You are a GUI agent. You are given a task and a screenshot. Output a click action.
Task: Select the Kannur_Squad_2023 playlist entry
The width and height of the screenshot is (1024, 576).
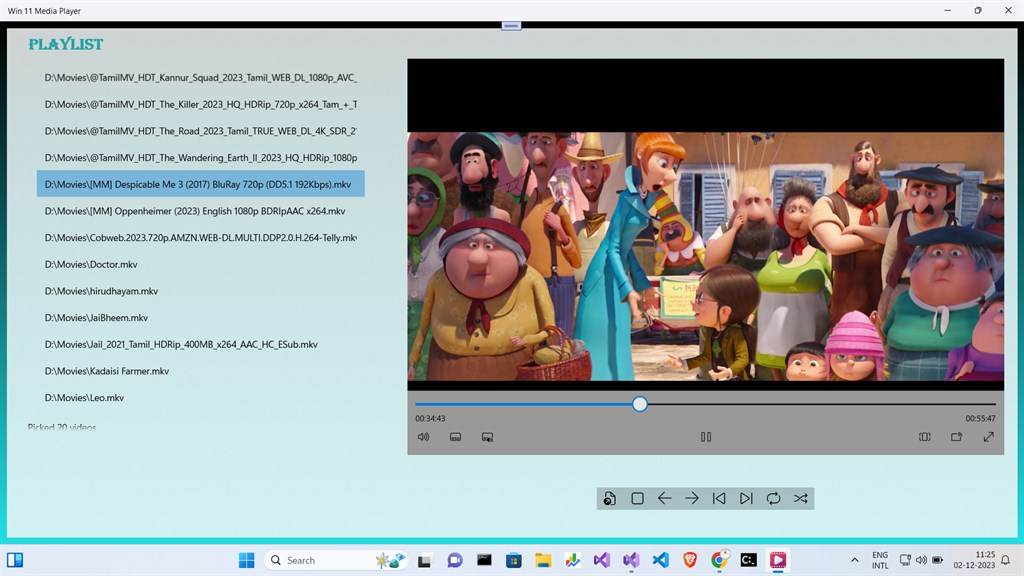(x=200, y=78)
